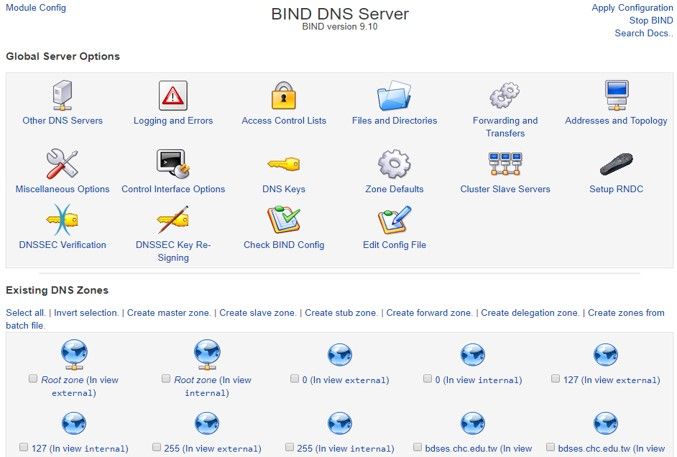Click the DNSSEC Key Re-Signing icon
This screenshot has height=457, width=677.
point(173,220)
